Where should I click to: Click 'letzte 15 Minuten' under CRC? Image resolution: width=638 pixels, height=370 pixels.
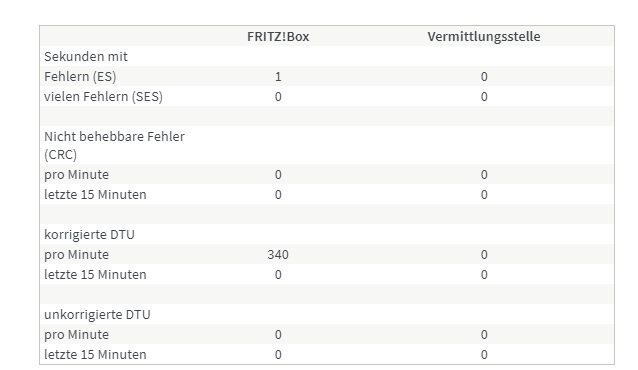click(x=95, y=195)
